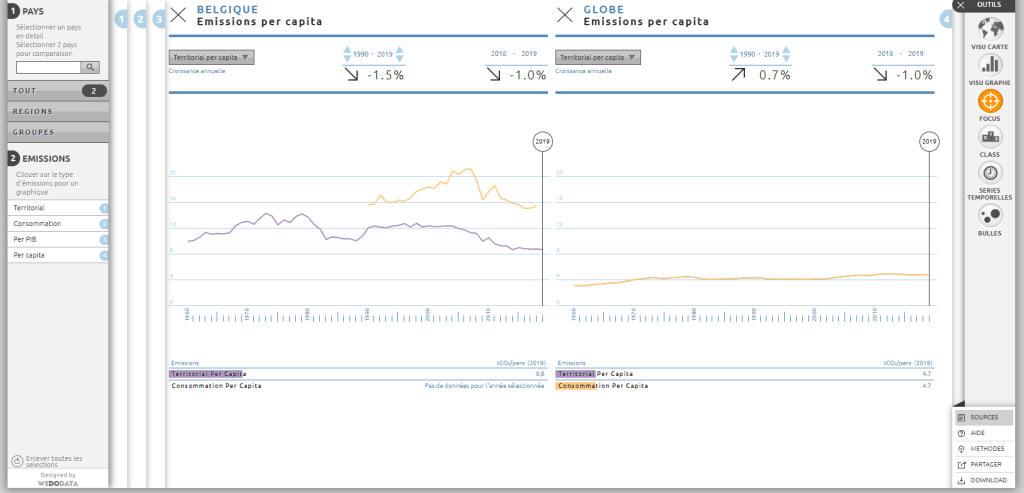Viewport: 1024px width, 493px height.
Task: Click the 2019 year marker on Belgique chart
Action: pos(543,142)
